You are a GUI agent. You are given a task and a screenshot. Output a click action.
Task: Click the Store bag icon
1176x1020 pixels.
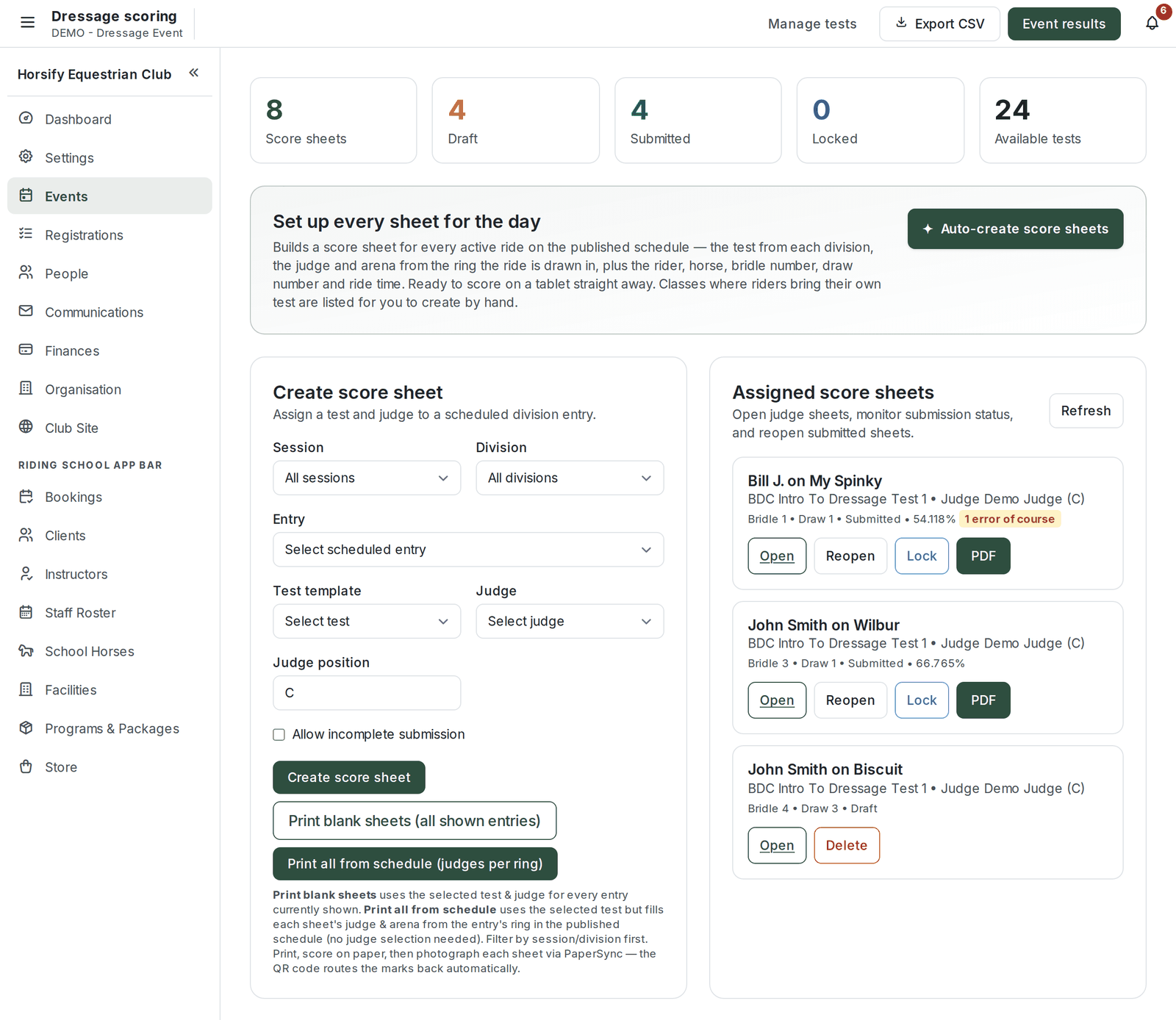click(26, 766)
